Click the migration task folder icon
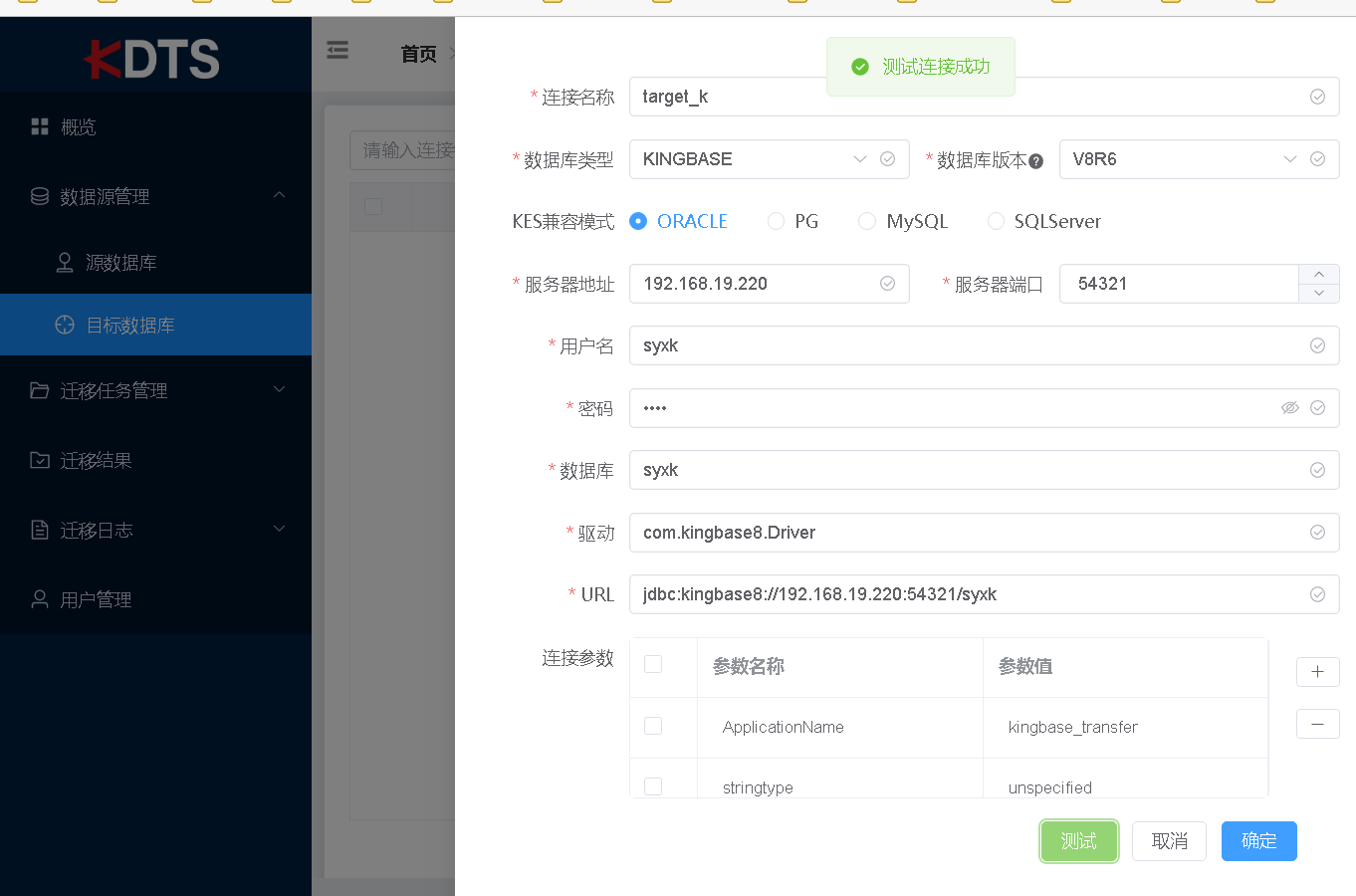The height and width of the screenshot is (896, 1356). [x=40, y=390]
